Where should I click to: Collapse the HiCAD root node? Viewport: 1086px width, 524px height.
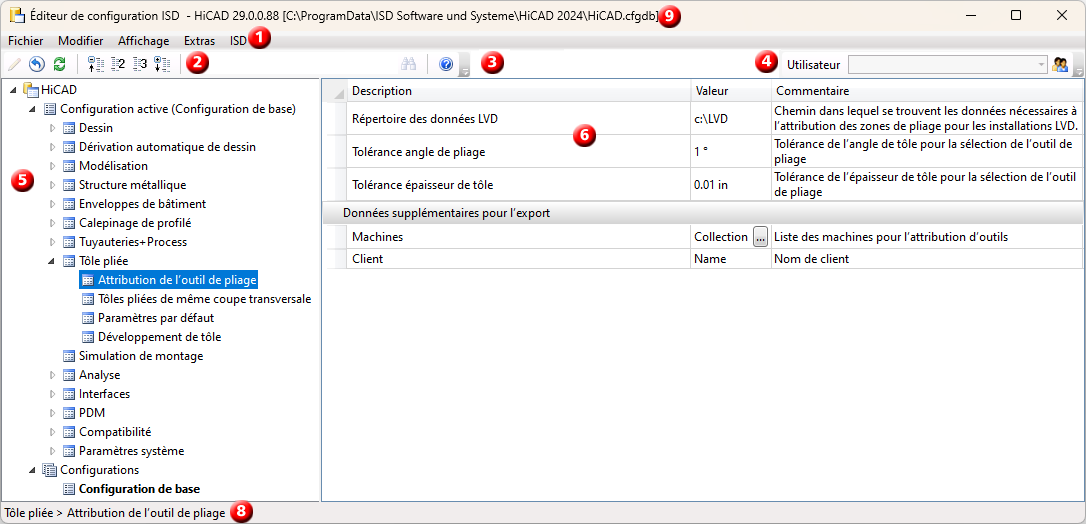(x=14, y=90)
